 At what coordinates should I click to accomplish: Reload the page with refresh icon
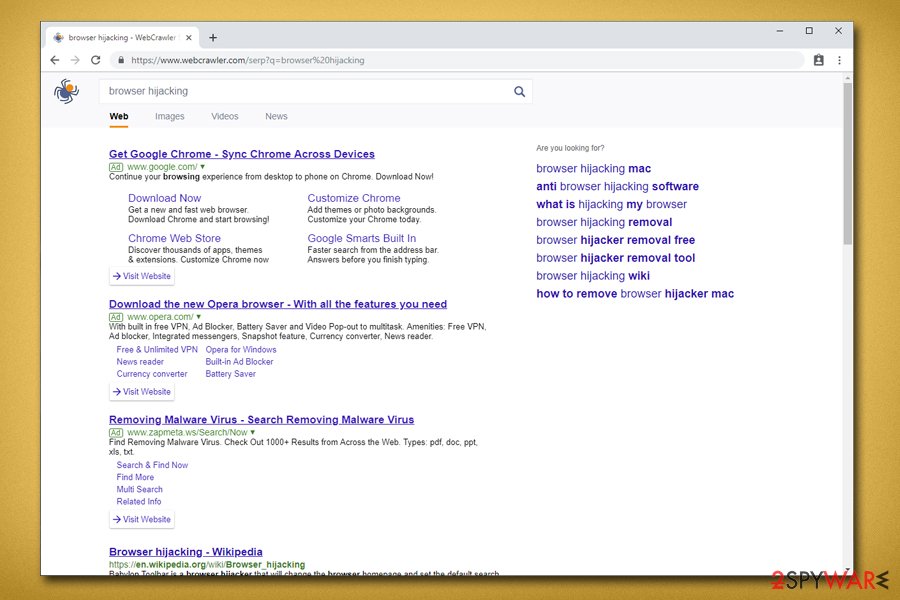96,60
